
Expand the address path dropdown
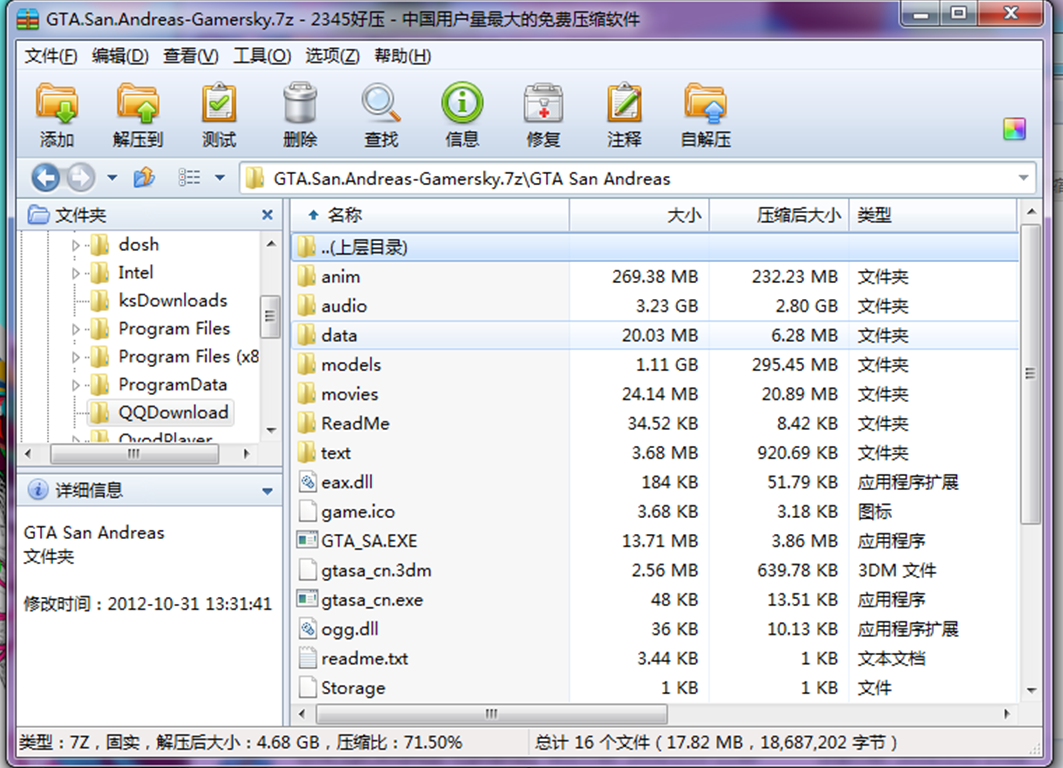1023,178
